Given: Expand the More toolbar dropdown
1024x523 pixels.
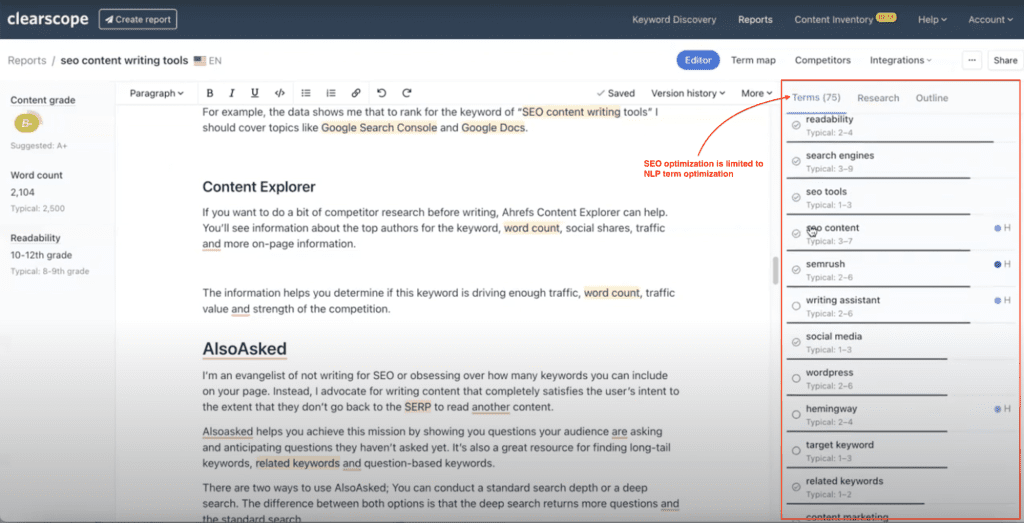Looking at the screenshot, I should coord(757,93).
